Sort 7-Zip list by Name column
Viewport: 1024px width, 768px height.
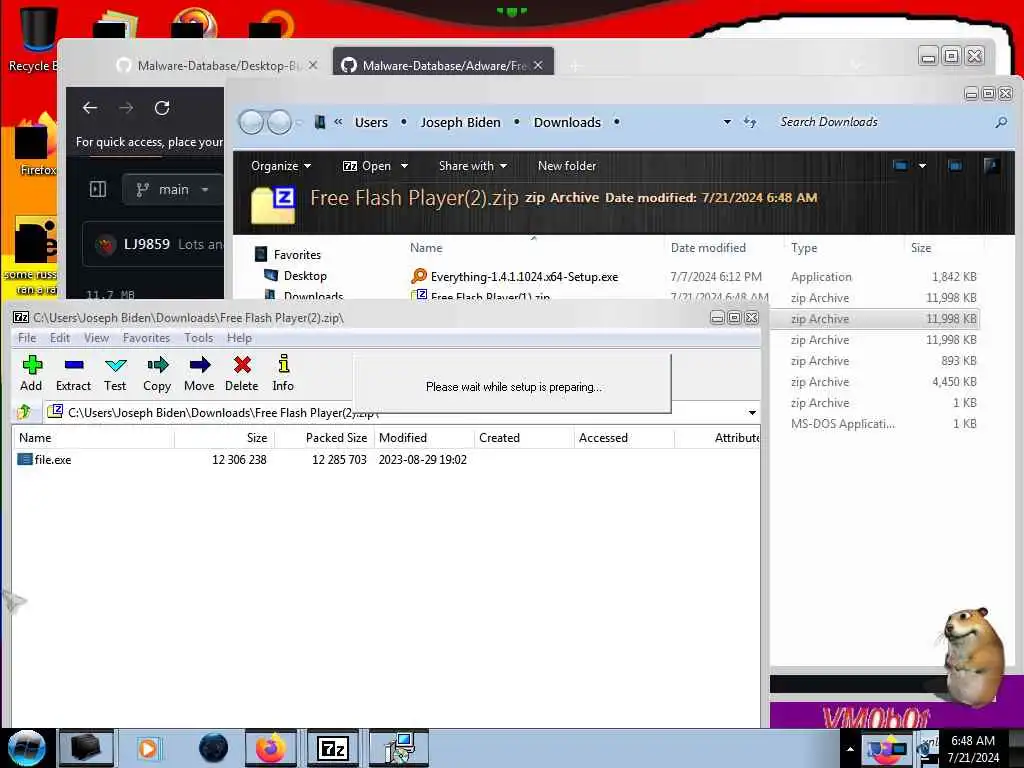(x=93, y=438)
